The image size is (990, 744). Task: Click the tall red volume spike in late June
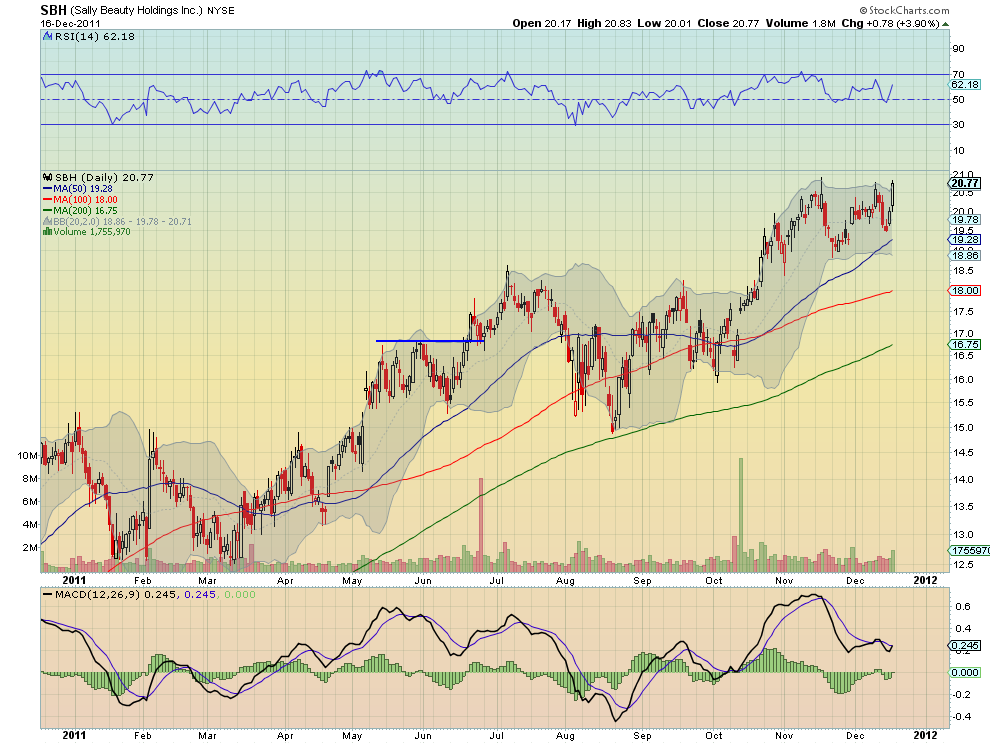click(481, 525)
